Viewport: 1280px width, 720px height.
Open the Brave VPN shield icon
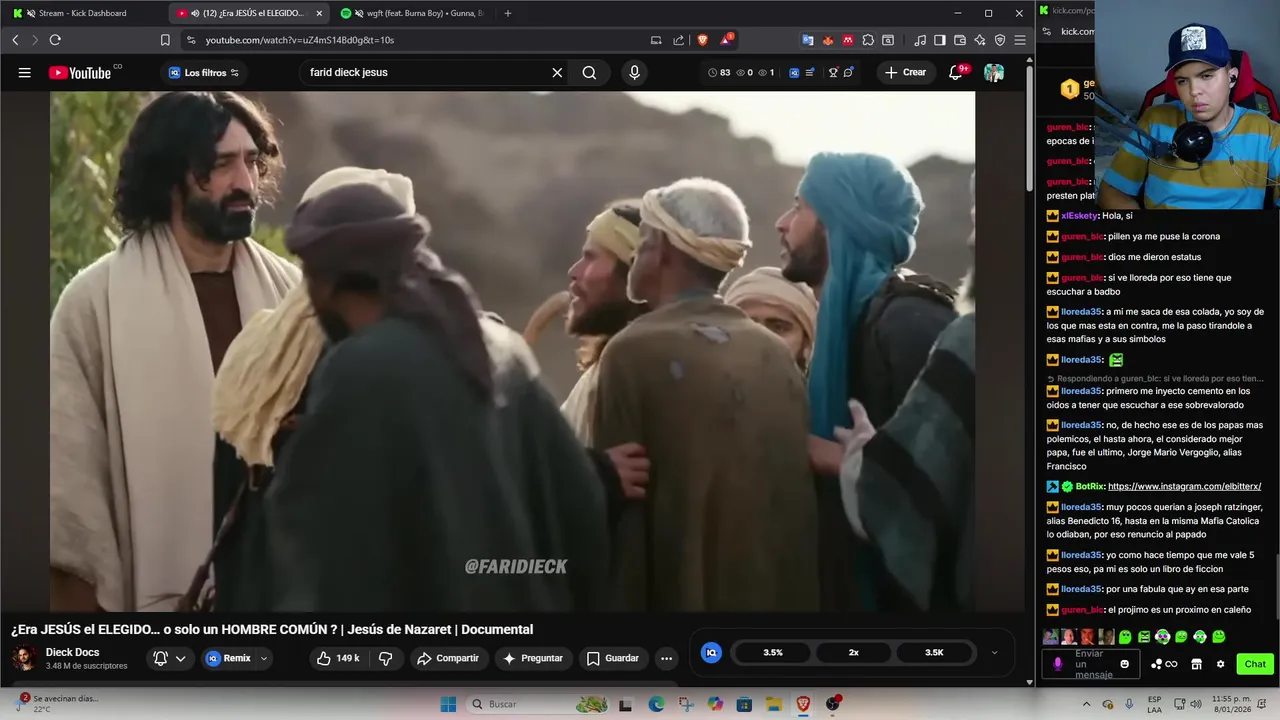1000,40
